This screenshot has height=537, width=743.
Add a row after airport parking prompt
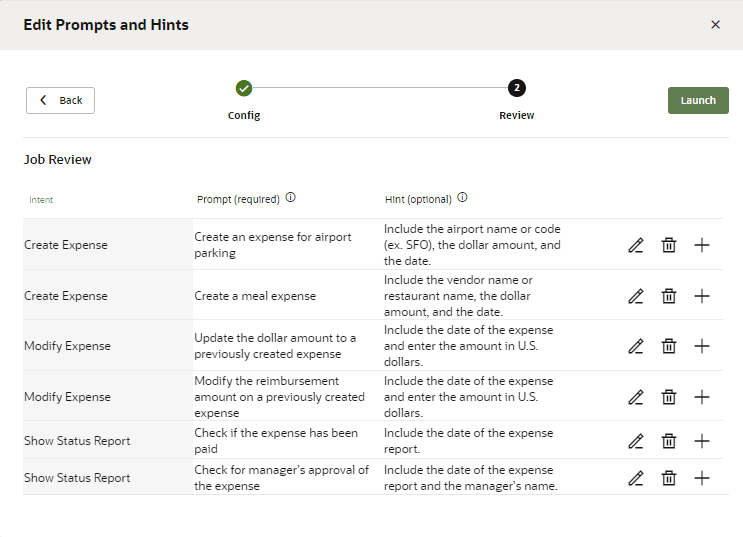702,245
